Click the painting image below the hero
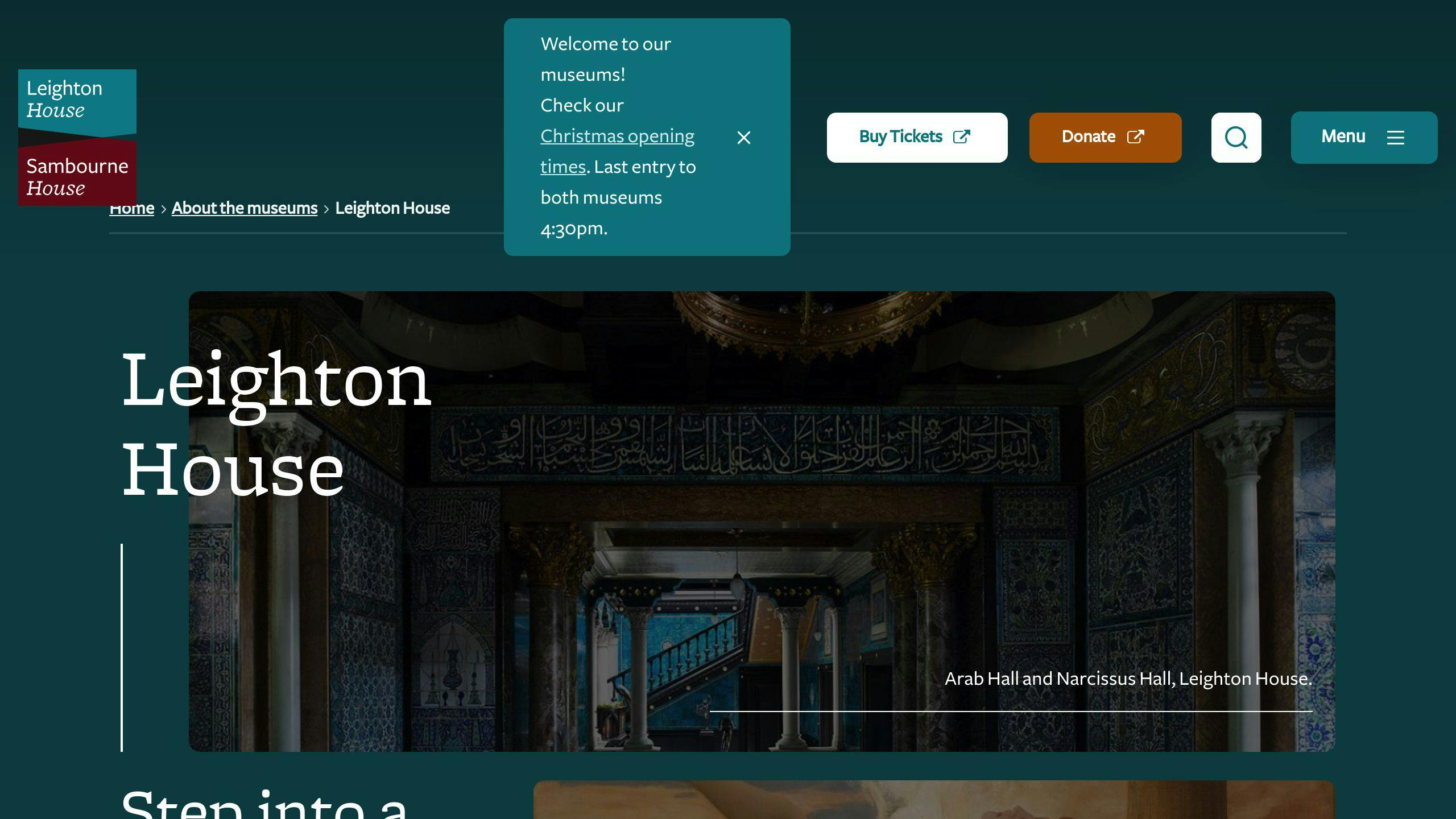The width and height of the screenshot is (1456, 819). tap(934, 800)
